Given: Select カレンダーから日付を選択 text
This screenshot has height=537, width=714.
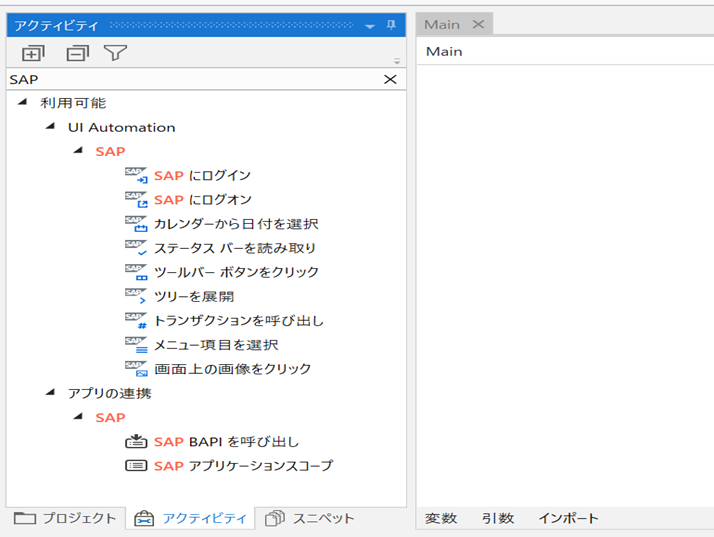Looking at the screenshot, I should tap(236, 224).
